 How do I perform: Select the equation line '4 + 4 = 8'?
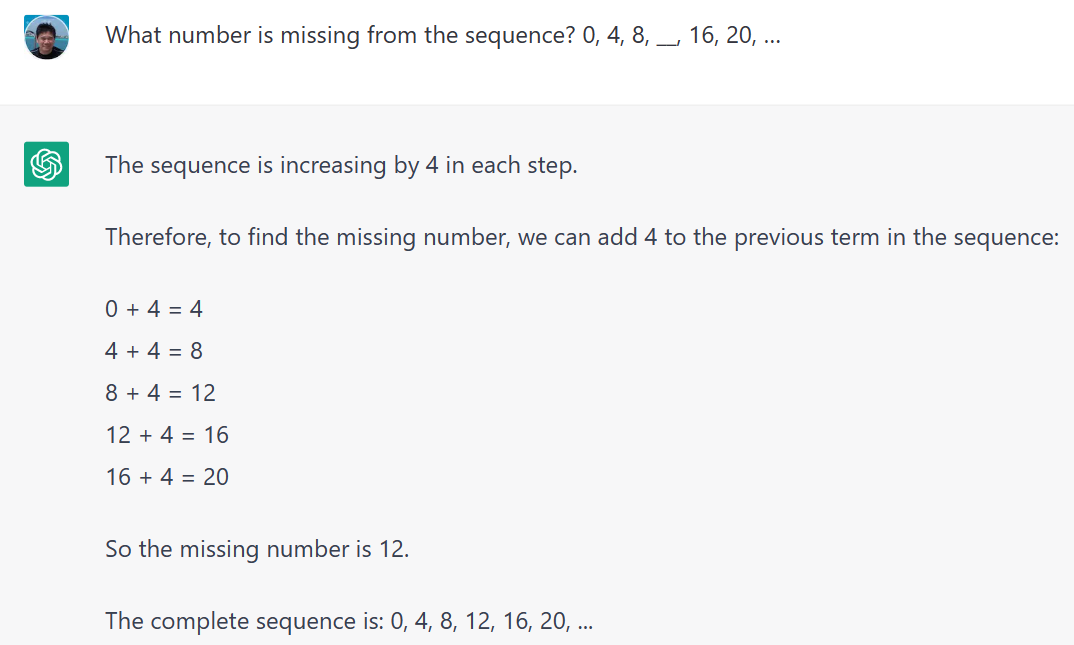[x=154, y=351]
